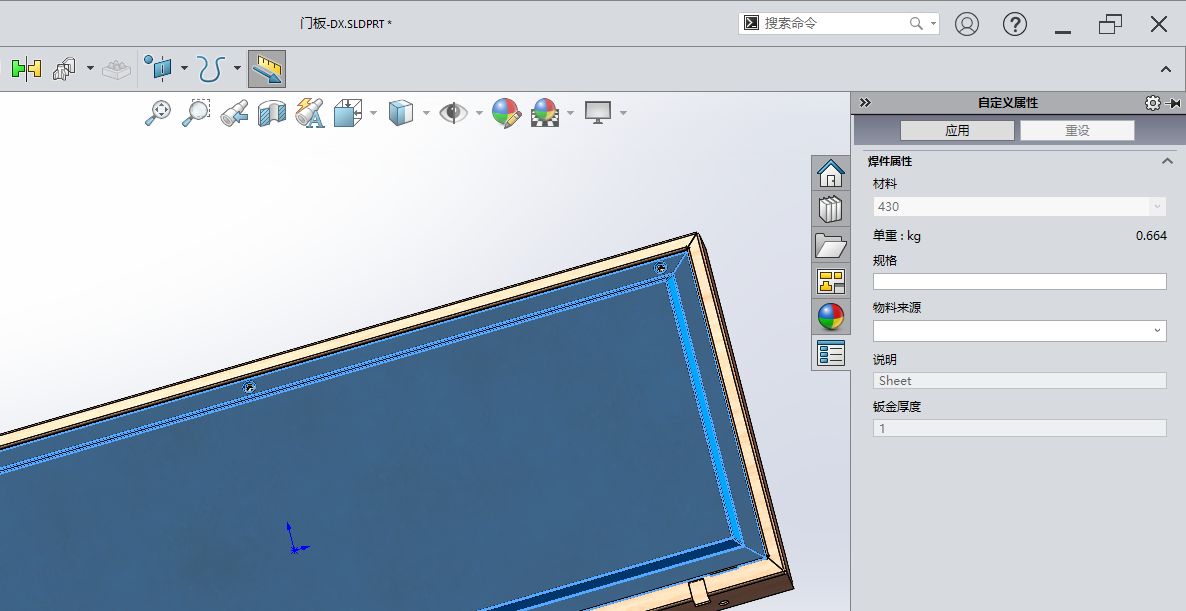Expand the pattern feature dropdown arrow
Viewport: 1186px width, 611px height.
click(x=90, y=69)
